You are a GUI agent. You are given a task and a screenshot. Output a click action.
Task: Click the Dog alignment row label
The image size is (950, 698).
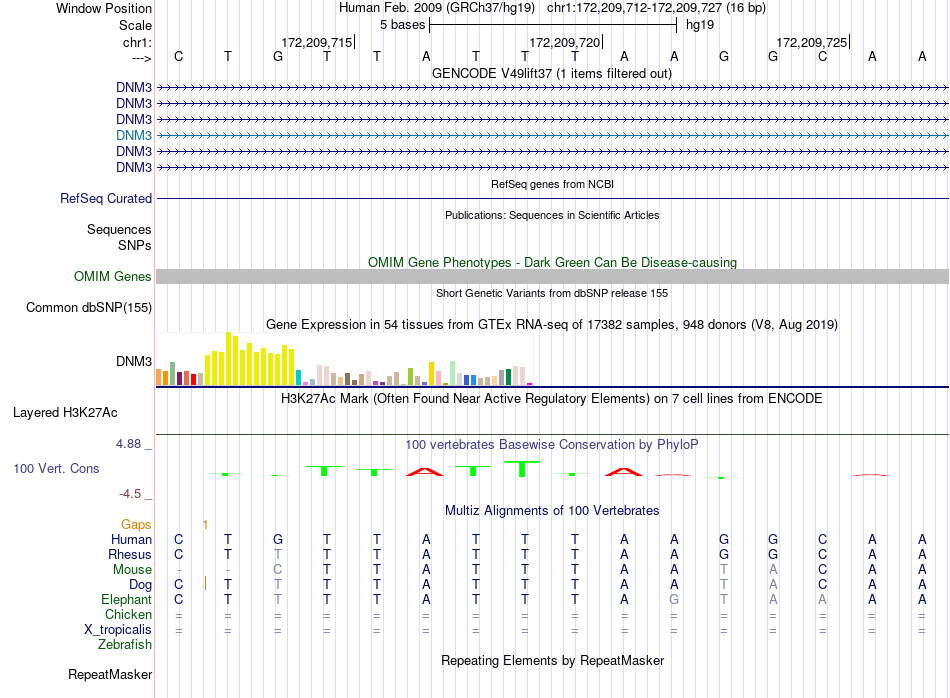click(141, 585)
